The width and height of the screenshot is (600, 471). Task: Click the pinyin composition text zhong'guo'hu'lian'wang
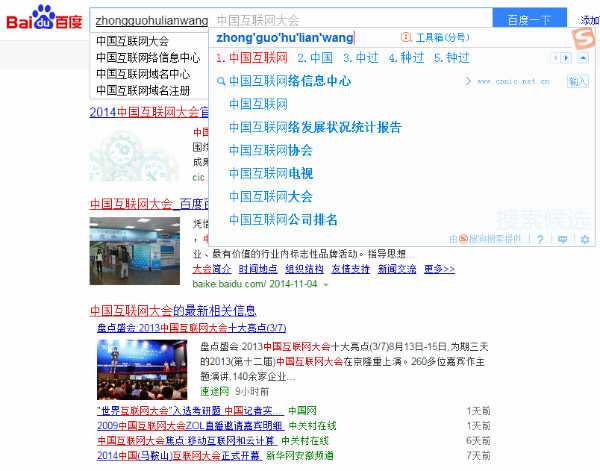[285, 37]
